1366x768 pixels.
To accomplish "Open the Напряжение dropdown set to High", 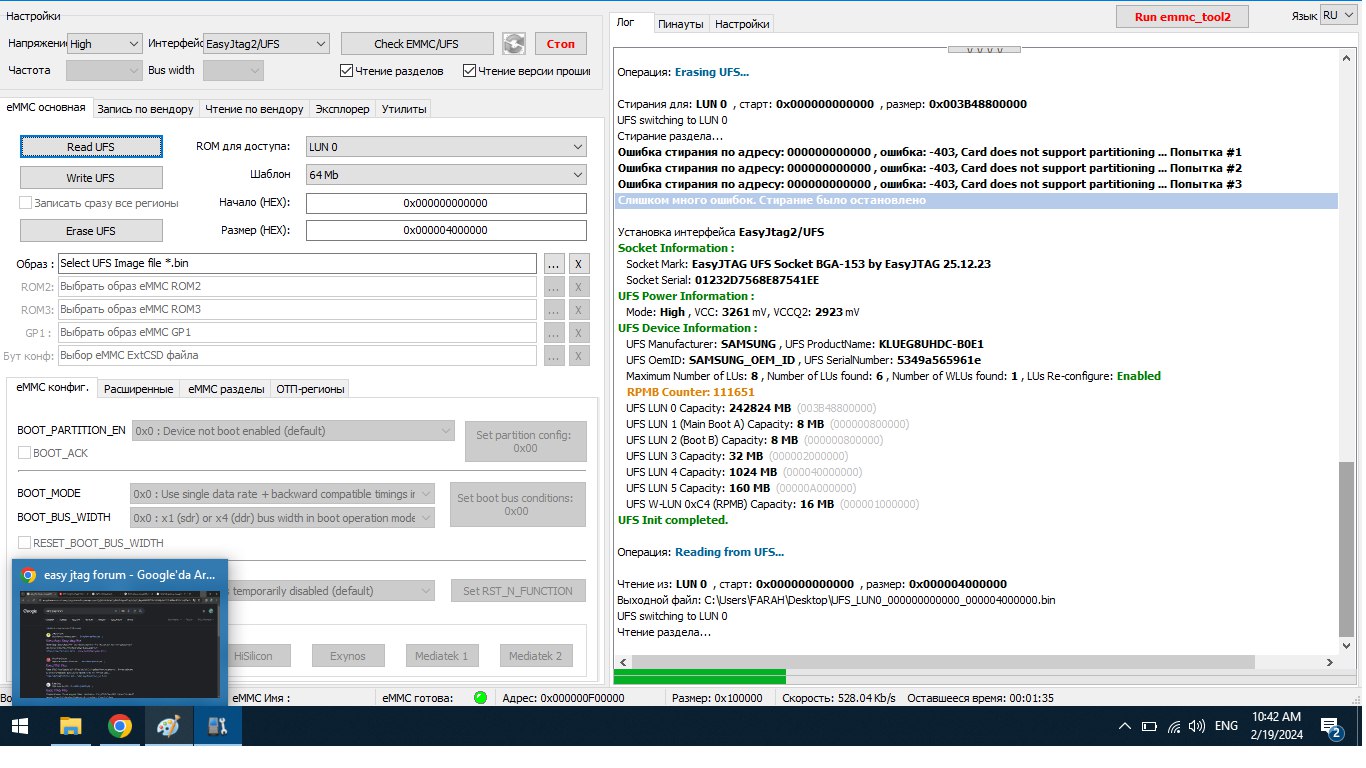I will click(x=105, y=44).
